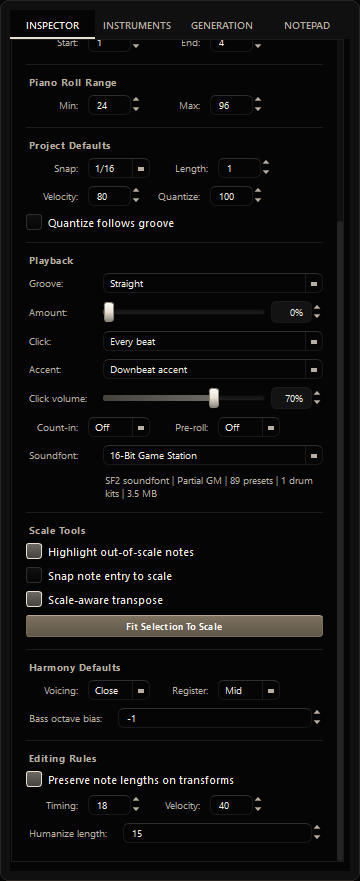Open the Snap 1/16 dropdown
The height and width of the screenshot is (881, 360).
point(119,168)
